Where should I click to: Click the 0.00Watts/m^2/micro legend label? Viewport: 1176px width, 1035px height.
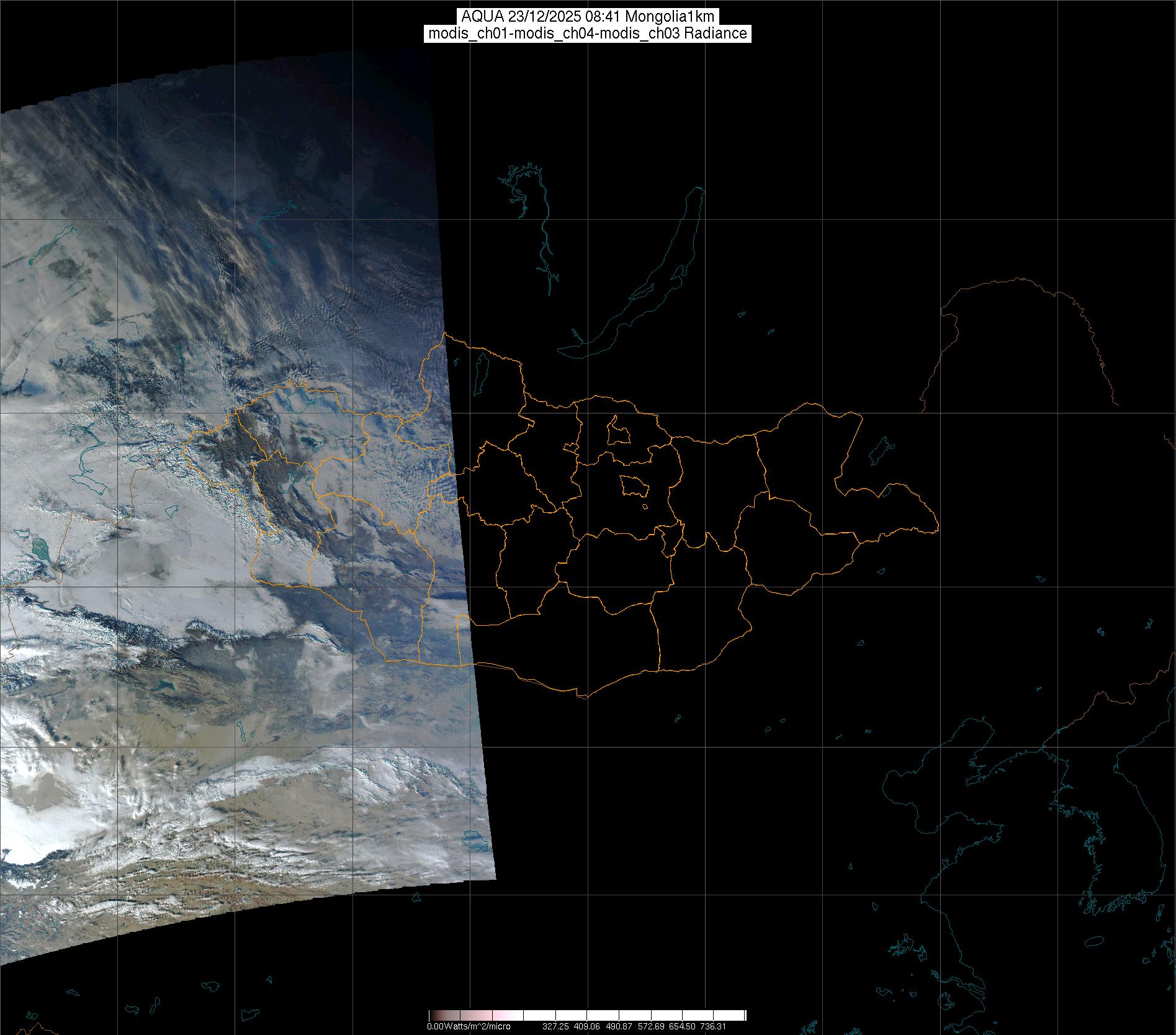point(469,1026)
